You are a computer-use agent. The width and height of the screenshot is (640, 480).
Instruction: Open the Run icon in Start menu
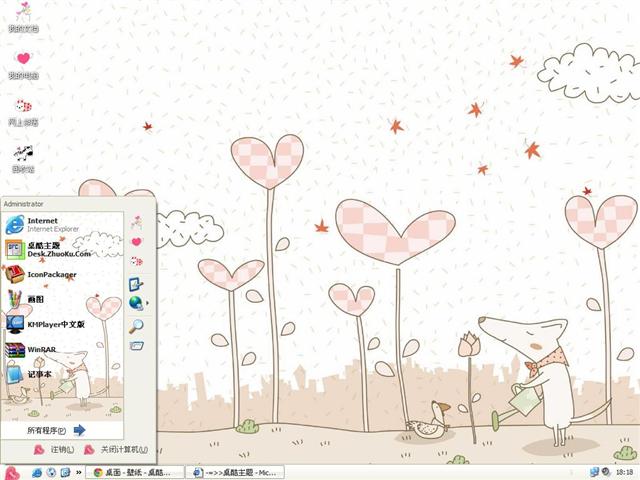(x=136, y=346)
